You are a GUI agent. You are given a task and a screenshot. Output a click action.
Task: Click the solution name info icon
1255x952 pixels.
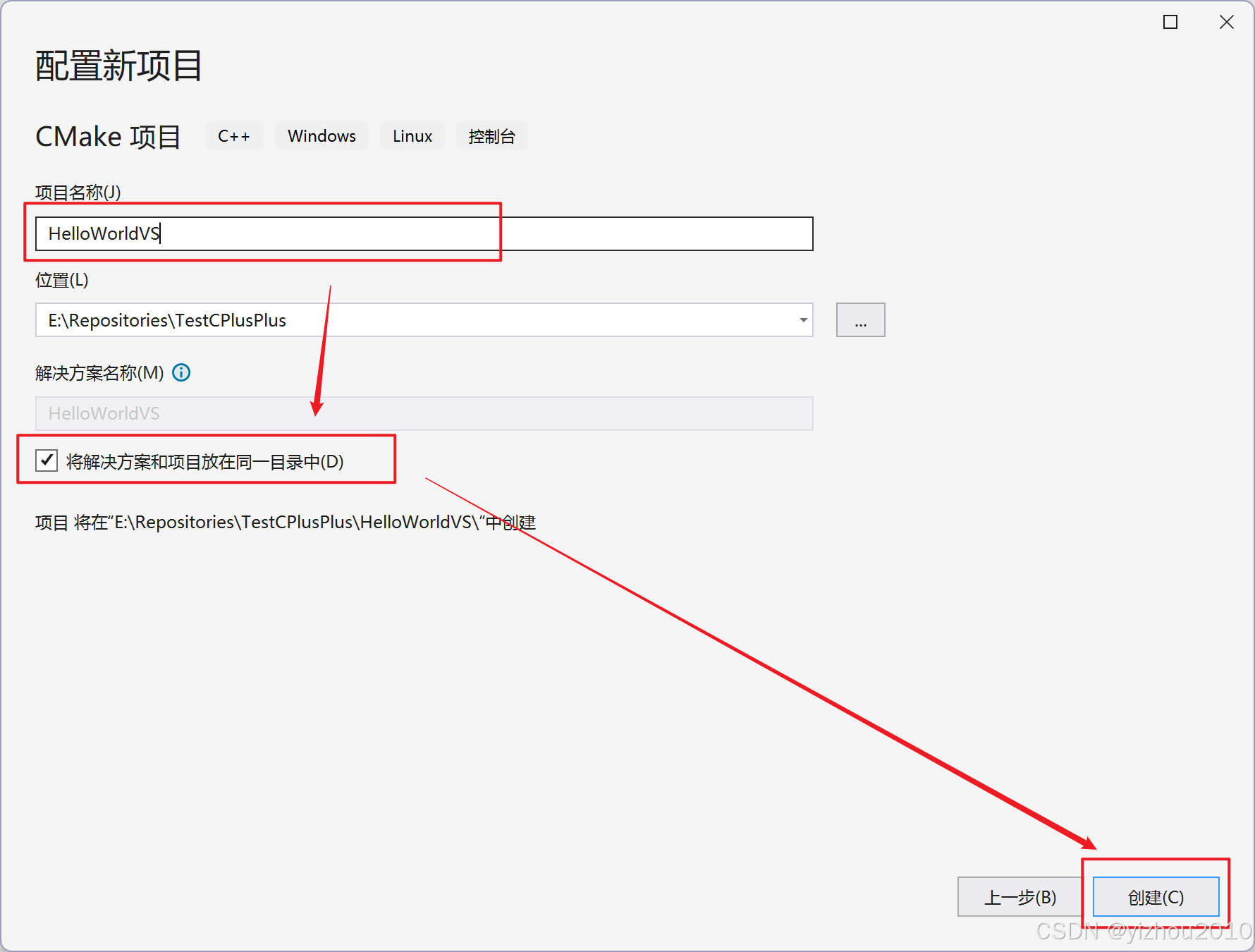181,372
